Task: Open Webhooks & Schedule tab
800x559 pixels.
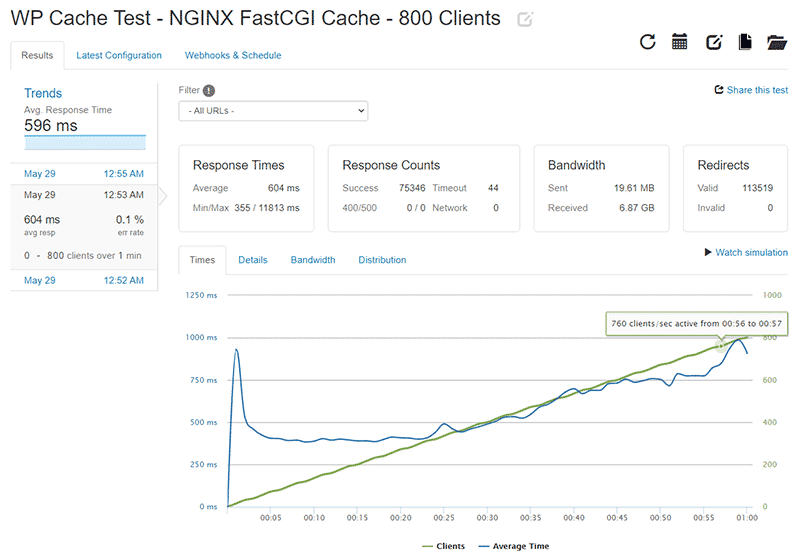Action: pos(233,55)
